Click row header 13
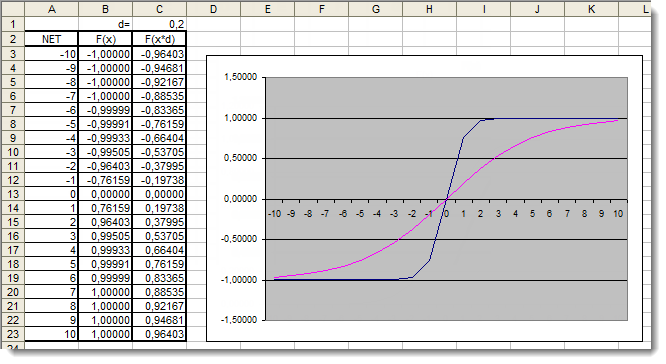Image resolution: width=666 pixels, height=364 pixels. click(13, 194)
